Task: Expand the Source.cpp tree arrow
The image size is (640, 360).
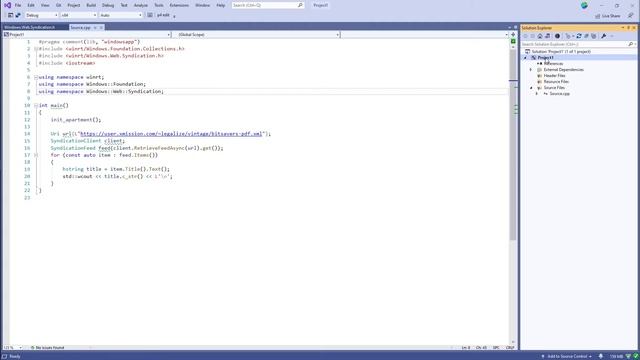Action: pos(537,94)
